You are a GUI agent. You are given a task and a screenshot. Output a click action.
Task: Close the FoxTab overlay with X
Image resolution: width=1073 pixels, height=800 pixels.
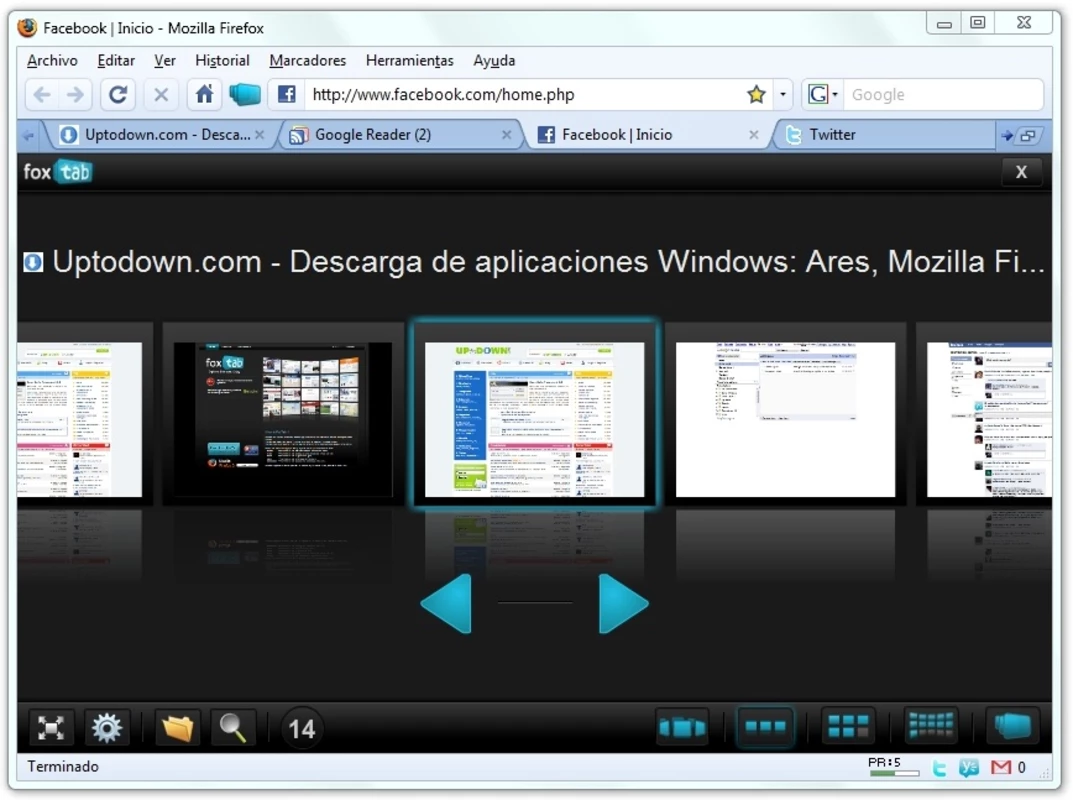click(x=1021, y=172)
